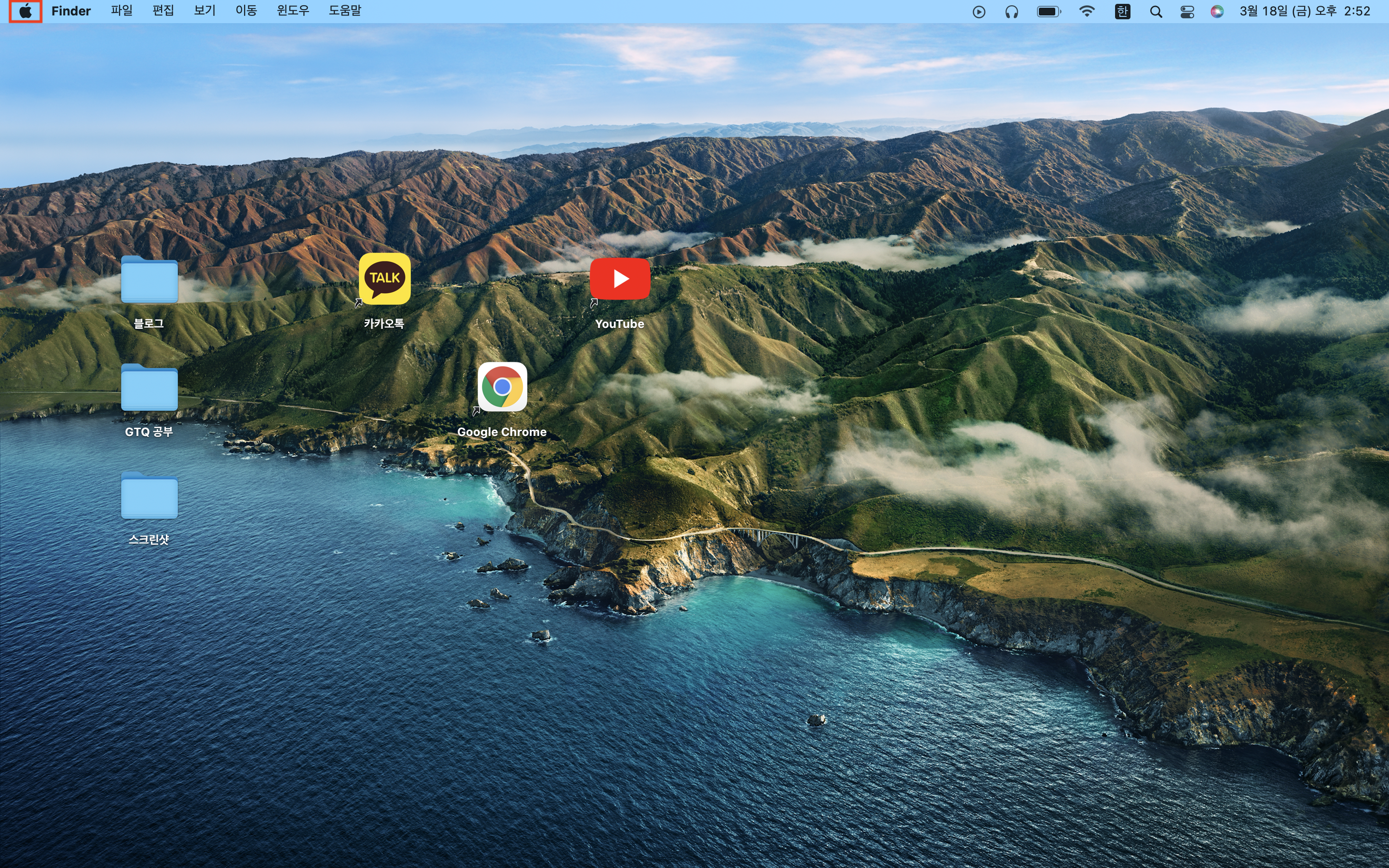Select the YouTube shortcut icon

[x=620, y=279]
